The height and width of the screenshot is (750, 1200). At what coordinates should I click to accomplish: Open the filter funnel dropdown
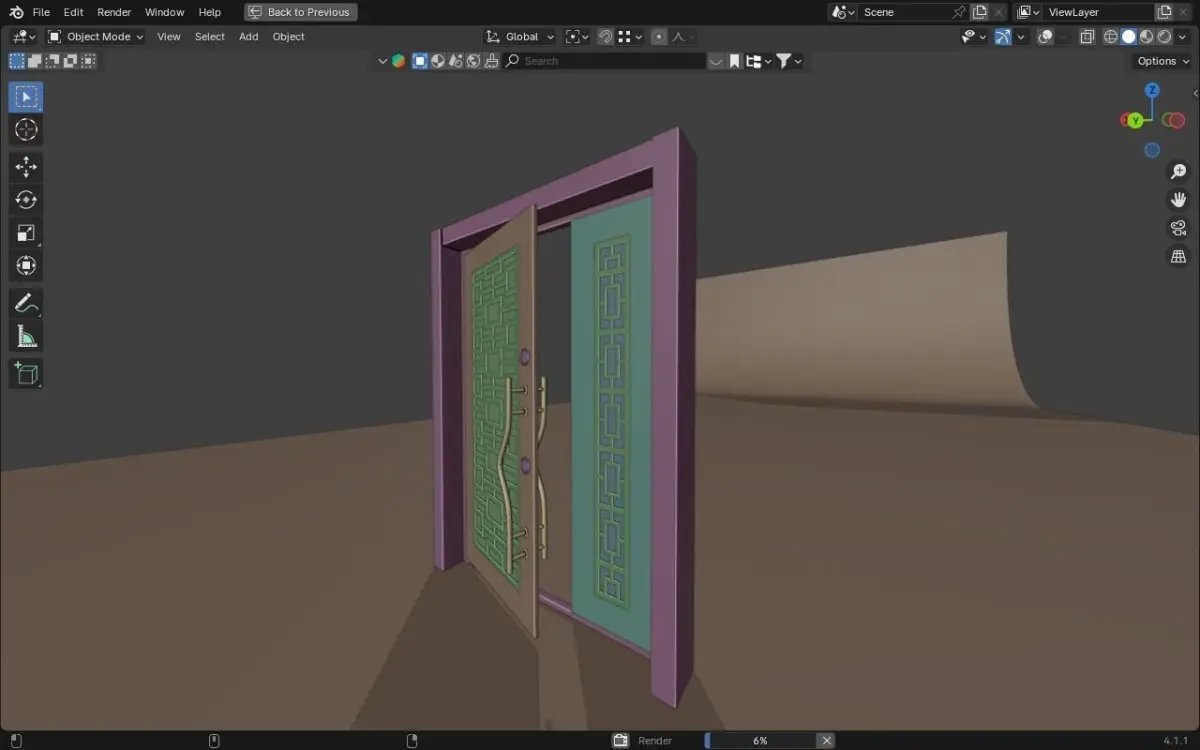tap(790, 61)
